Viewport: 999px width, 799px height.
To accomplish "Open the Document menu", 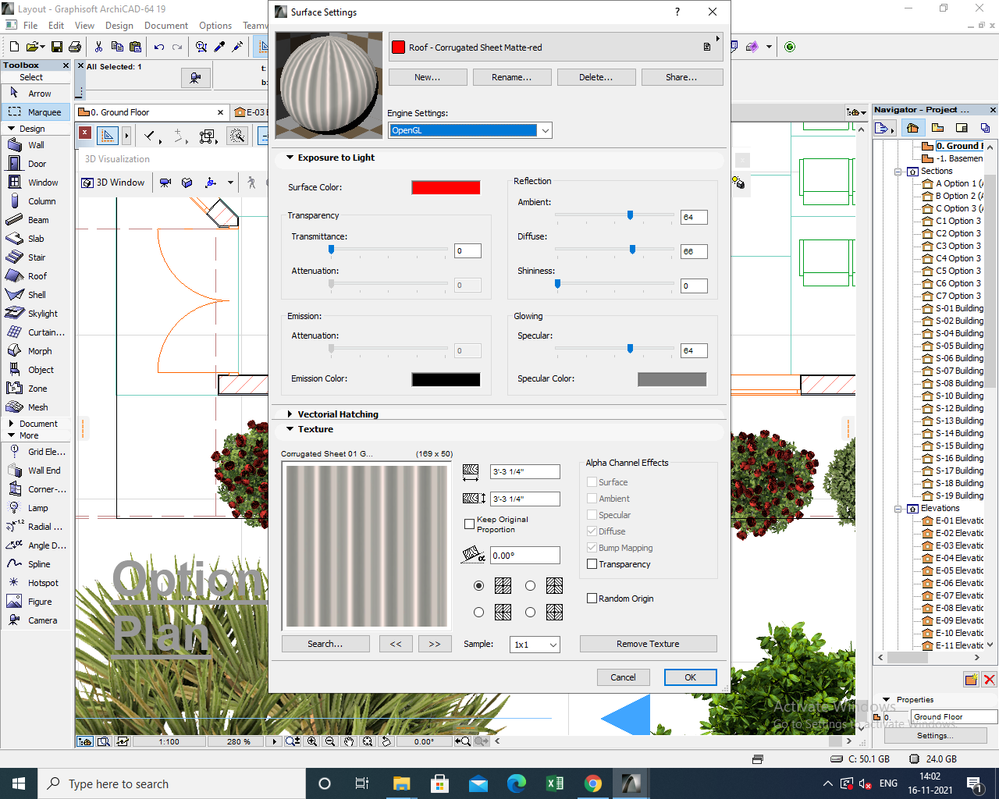I will [166, 25].
